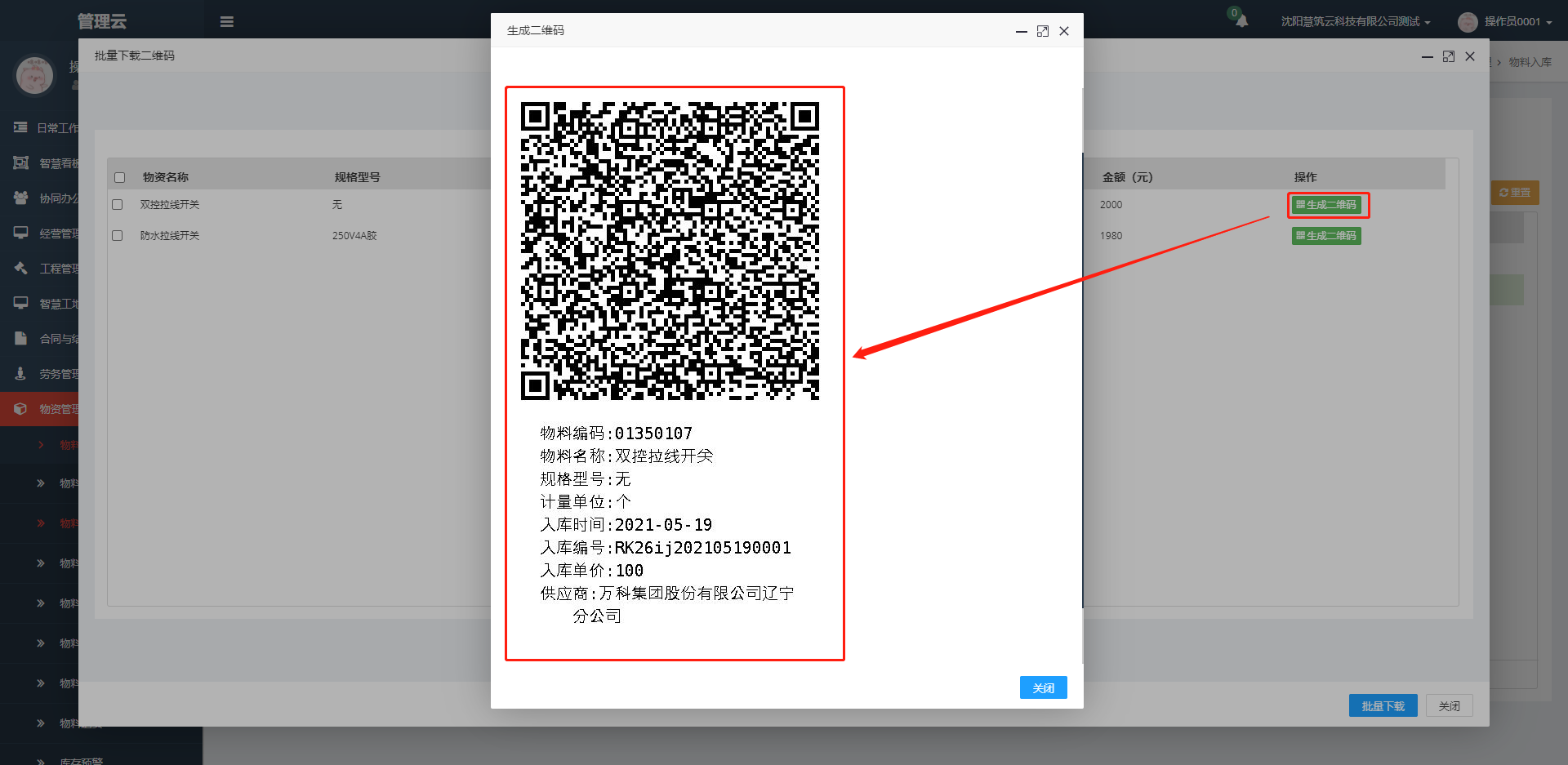Screen dimensions: 1568x765
Task: Open 日常工作 sidebar menu
Action: [x=47, y=128]
